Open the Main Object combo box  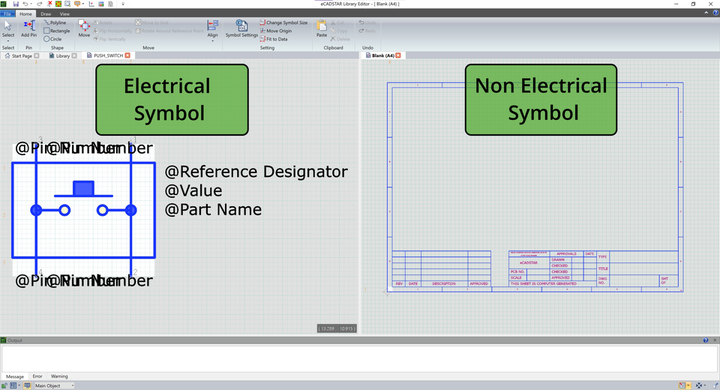point(54,386)
